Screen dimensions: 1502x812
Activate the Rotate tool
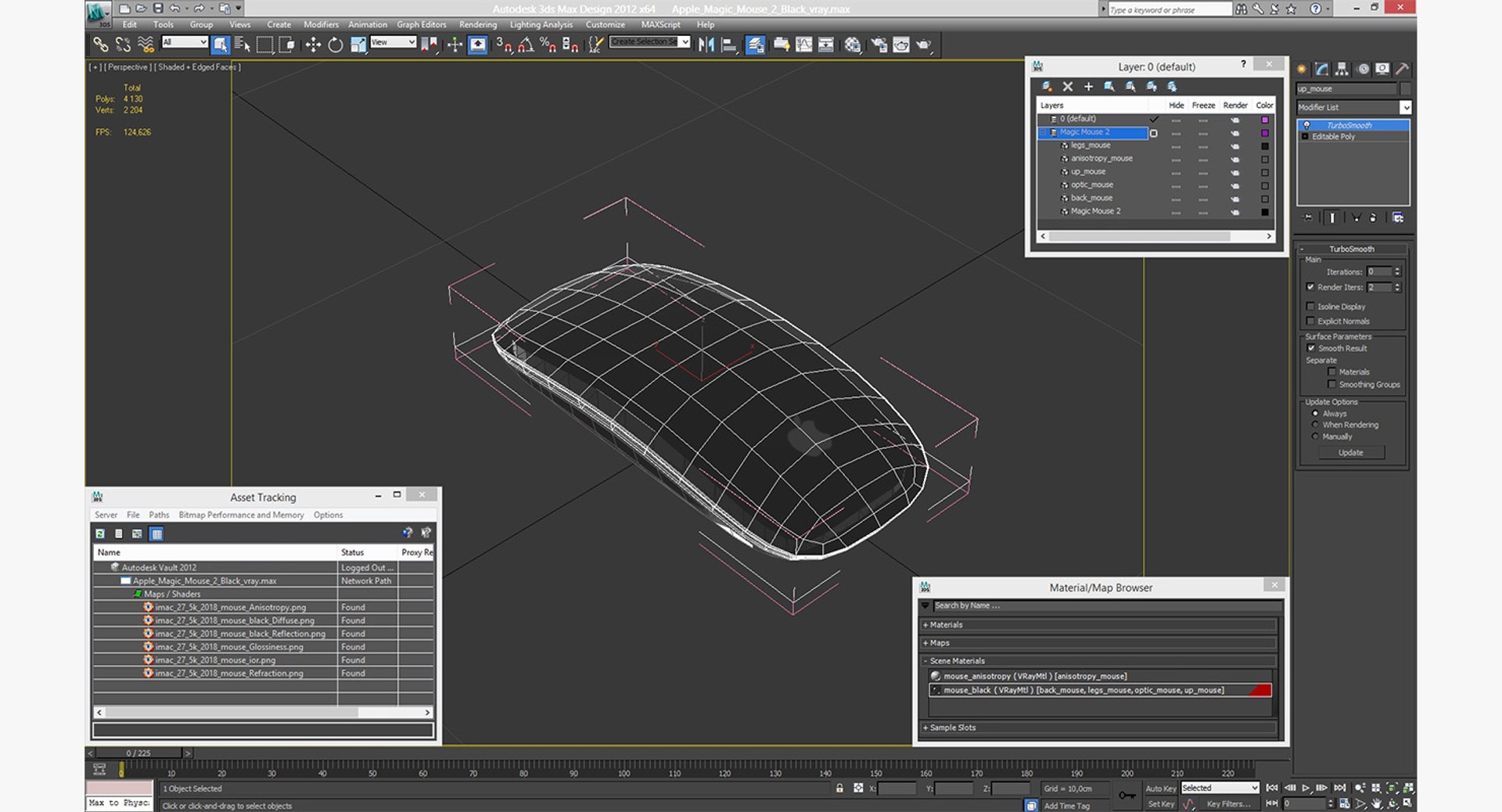(x=336, y=45)
